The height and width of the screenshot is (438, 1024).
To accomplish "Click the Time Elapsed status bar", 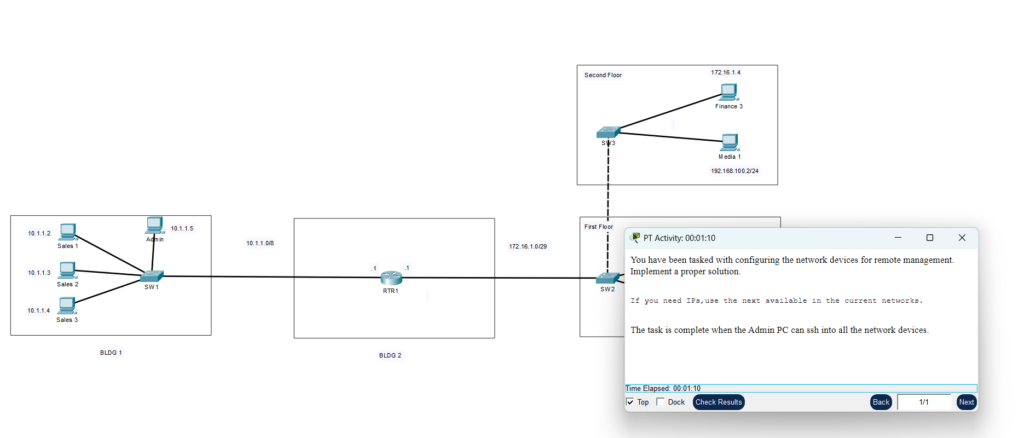I will point(800,388).
